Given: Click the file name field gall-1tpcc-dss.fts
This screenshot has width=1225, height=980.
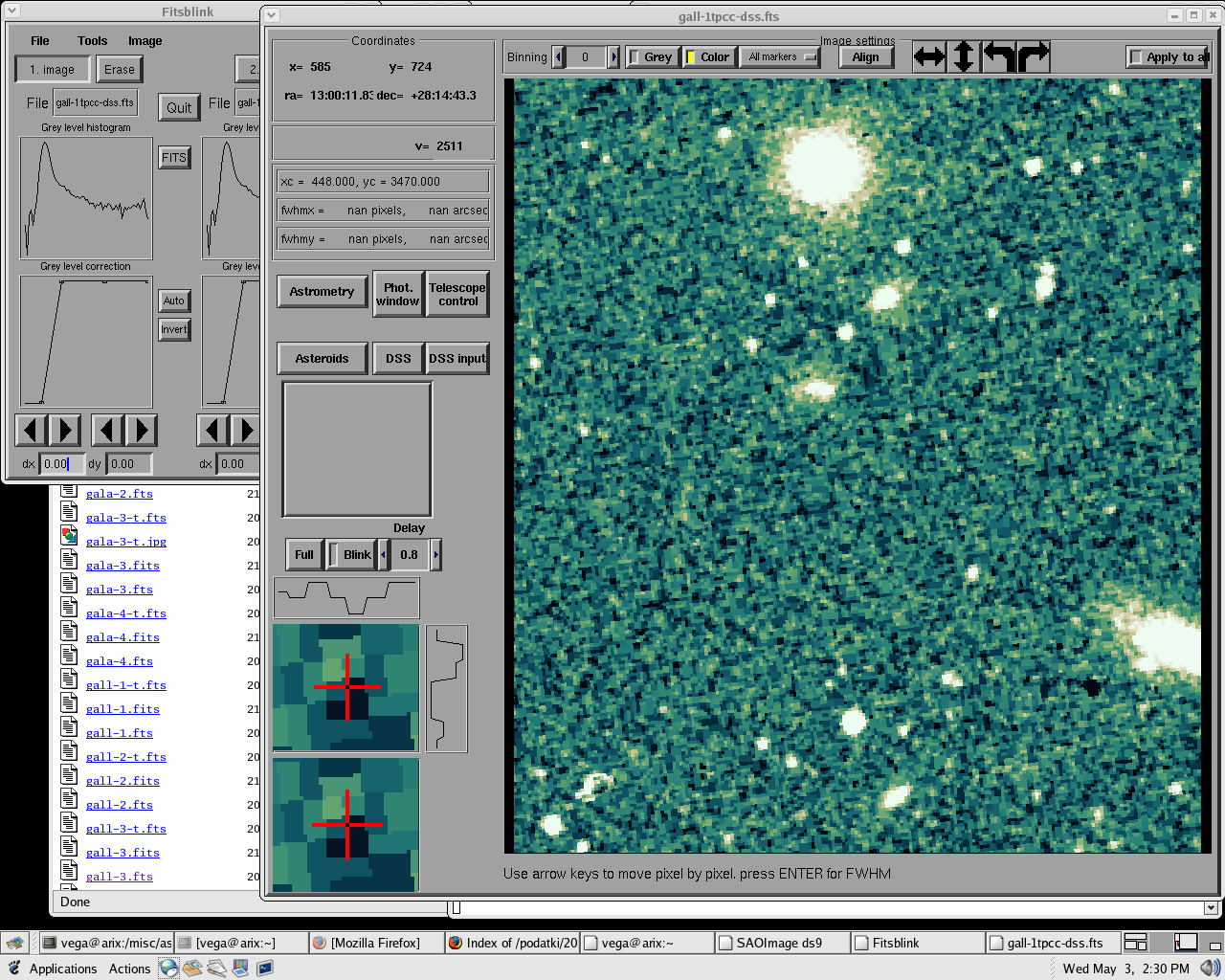Looking at the screenshot, I should (96, 103).
